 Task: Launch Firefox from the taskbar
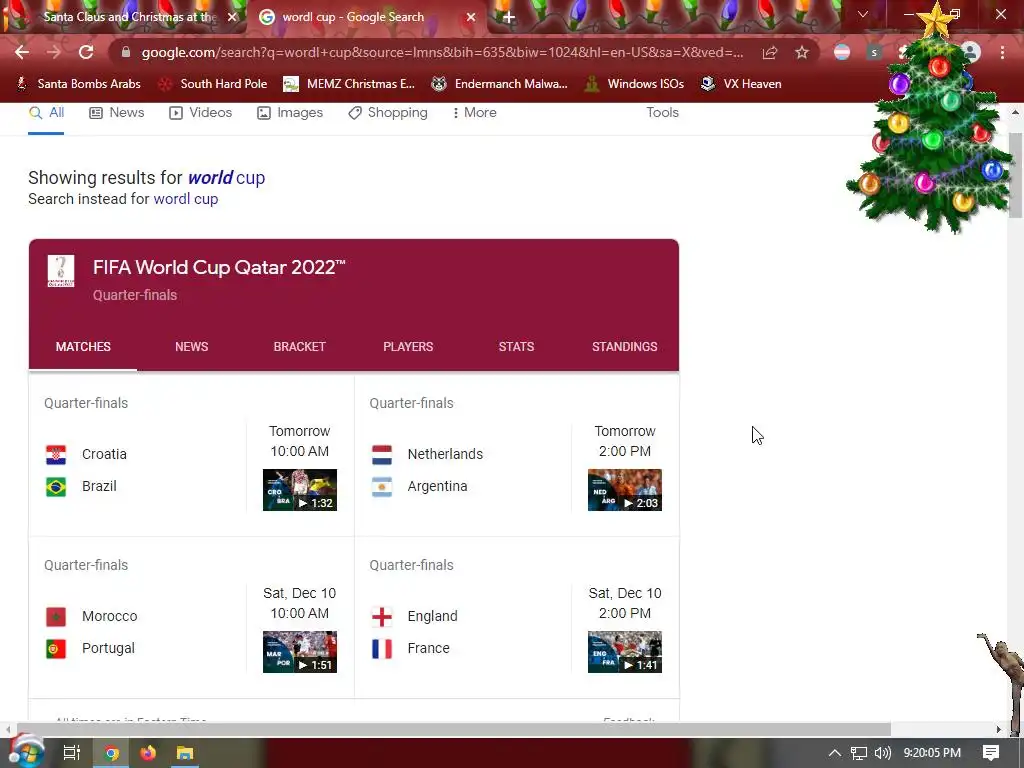point(148,753)
